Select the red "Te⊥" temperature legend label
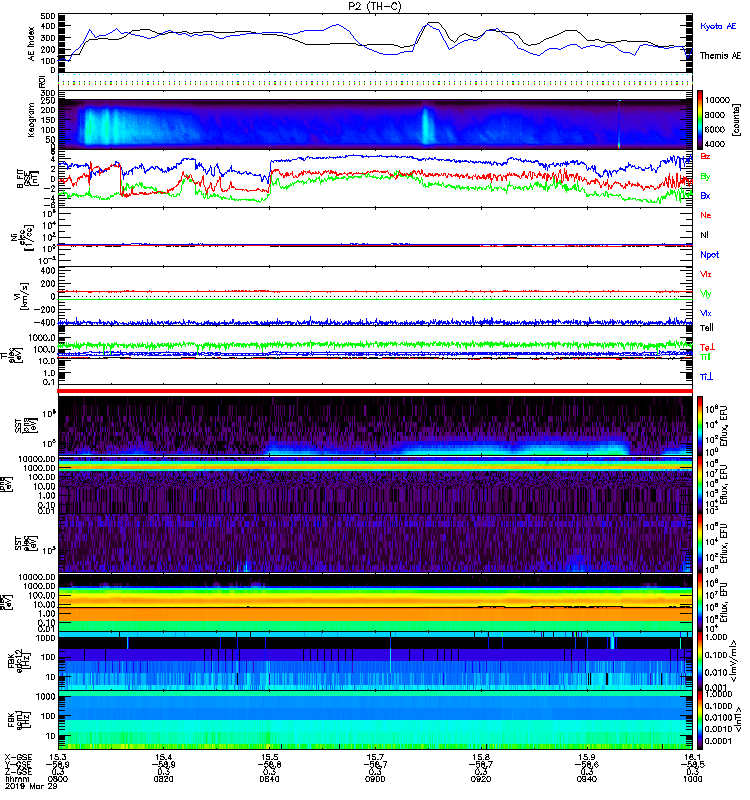Viewport: 750px width, 800px height. (707, 347)
